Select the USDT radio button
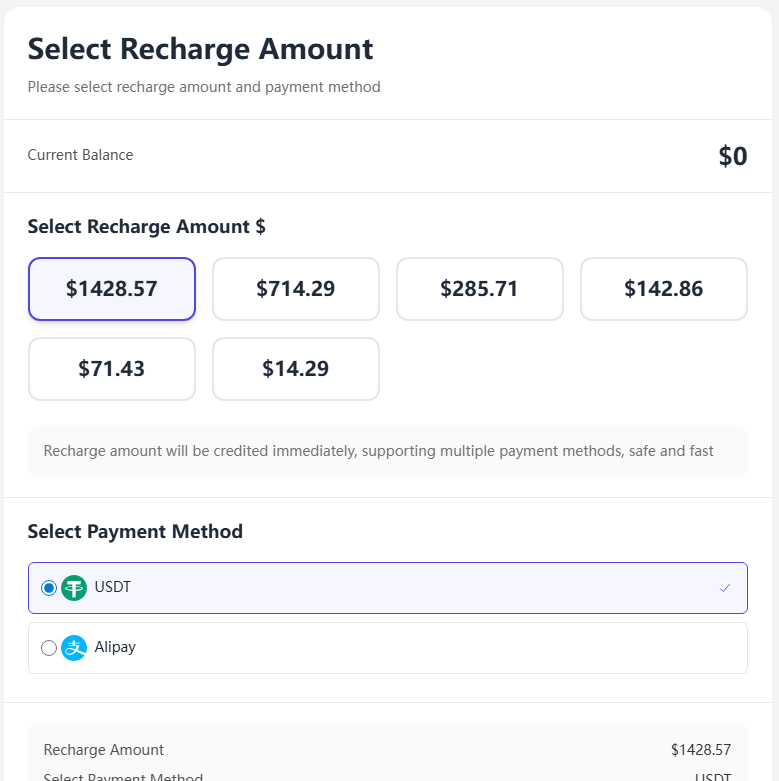Viewport: 779px width, 781px height. coord(49,588)
